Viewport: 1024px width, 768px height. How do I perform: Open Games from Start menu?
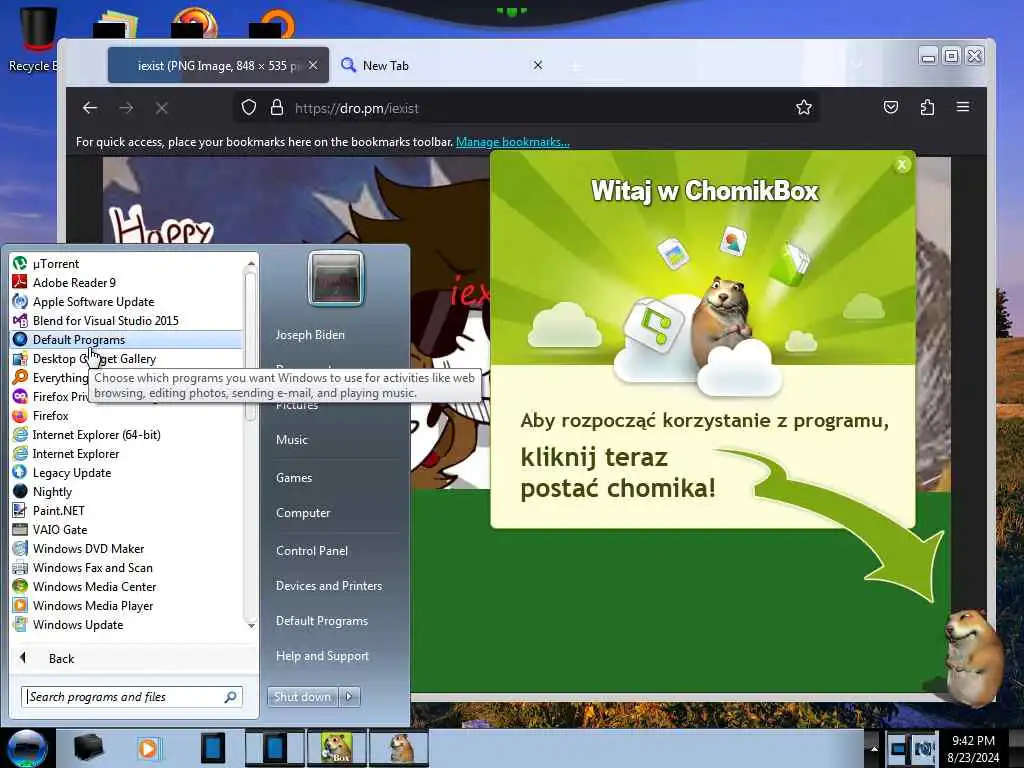click(x=294, y=477)
